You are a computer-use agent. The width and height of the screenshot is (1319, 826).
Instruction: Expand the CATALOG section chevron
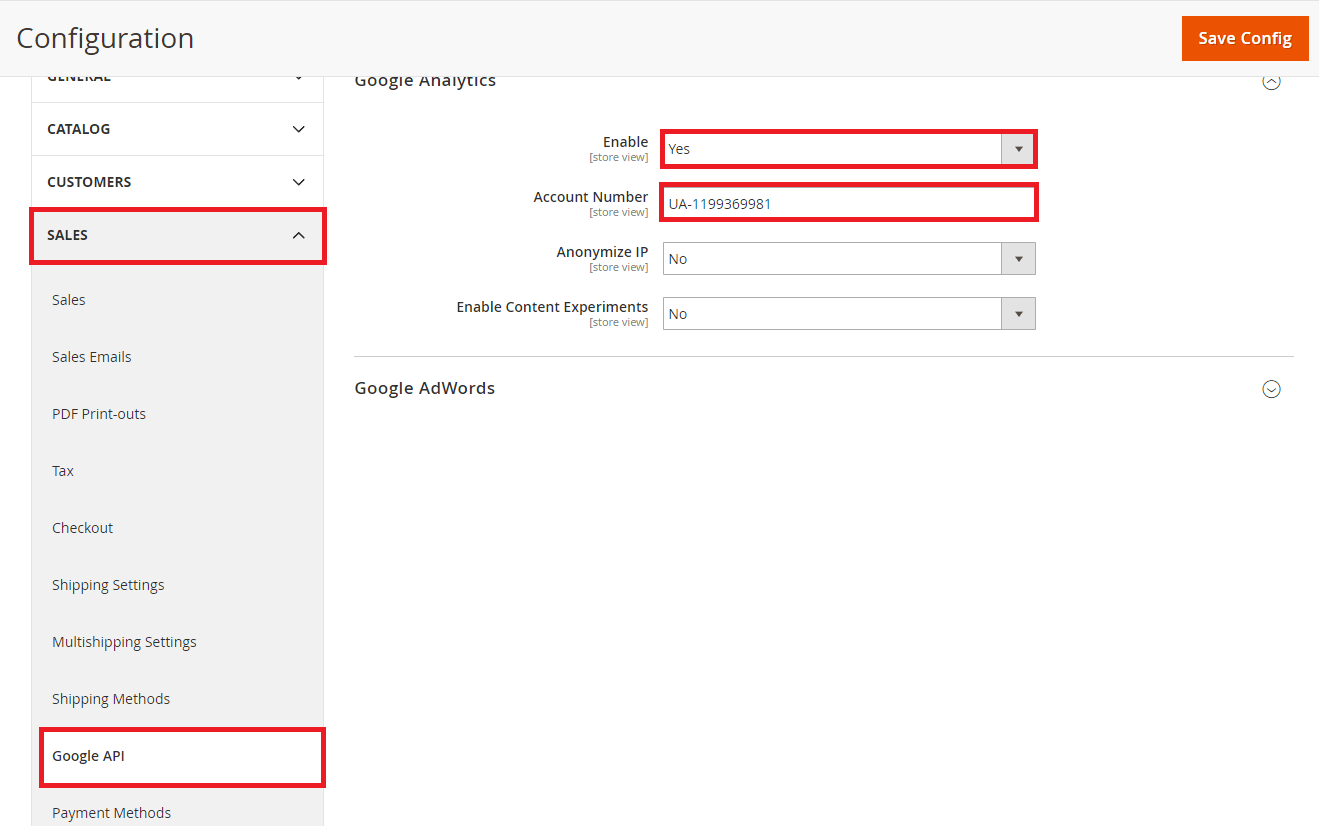[x=298, y=129]
